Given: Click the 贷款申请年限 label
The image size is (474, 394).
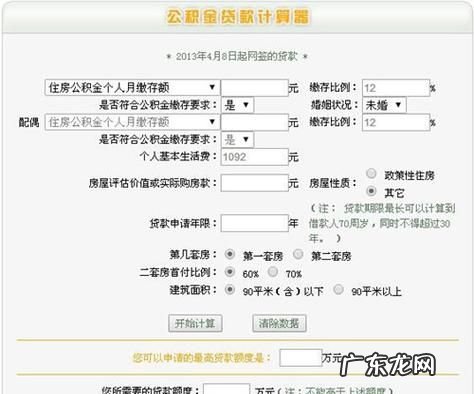Looking at the screenshot, I should [183, 223].
